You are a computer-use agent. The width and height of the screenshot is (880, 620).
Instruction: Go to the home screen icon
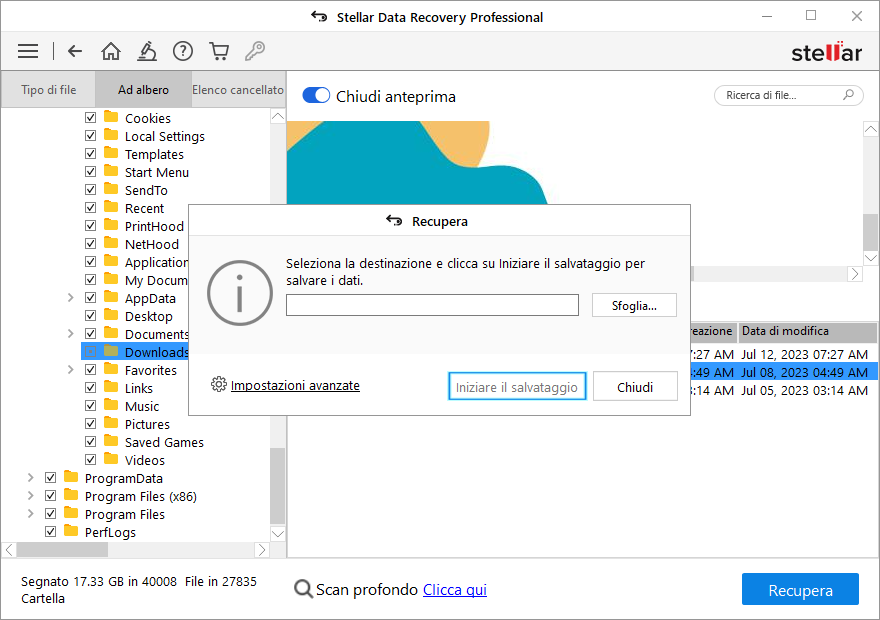111,51
